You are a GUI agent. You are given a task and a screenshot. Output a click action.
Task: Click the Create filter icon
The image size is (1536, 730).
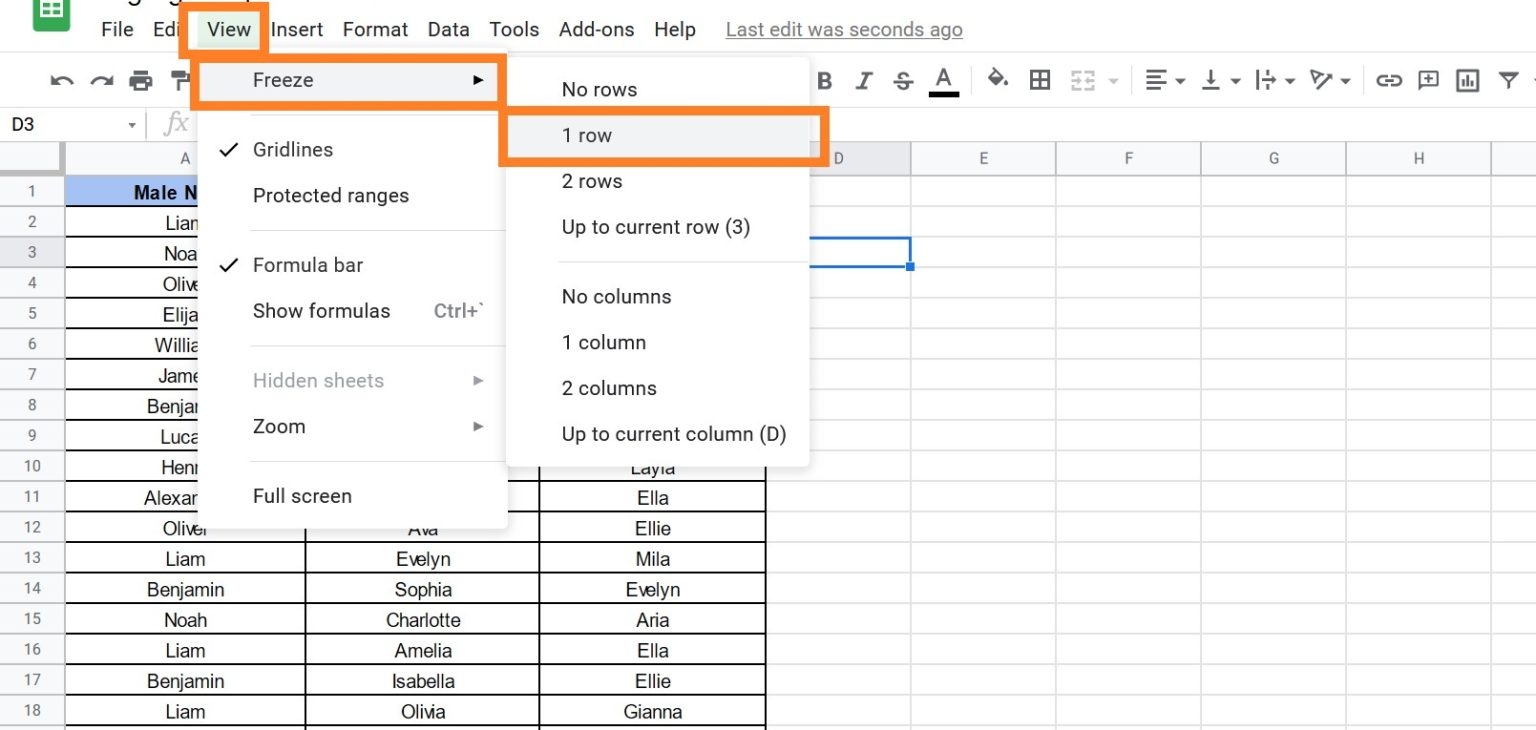pos(1510,80)
